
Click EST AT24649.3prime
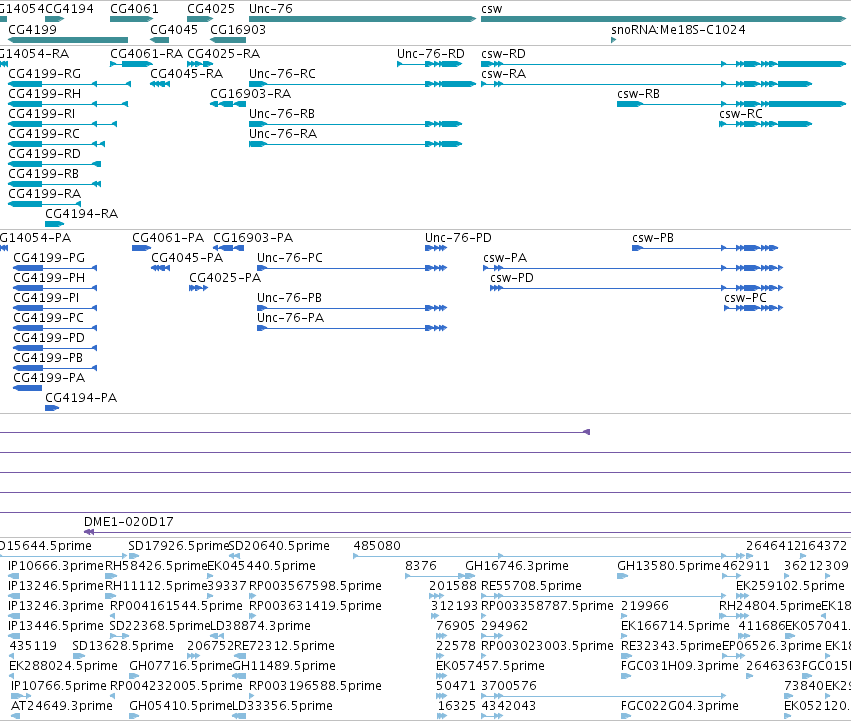62,706
